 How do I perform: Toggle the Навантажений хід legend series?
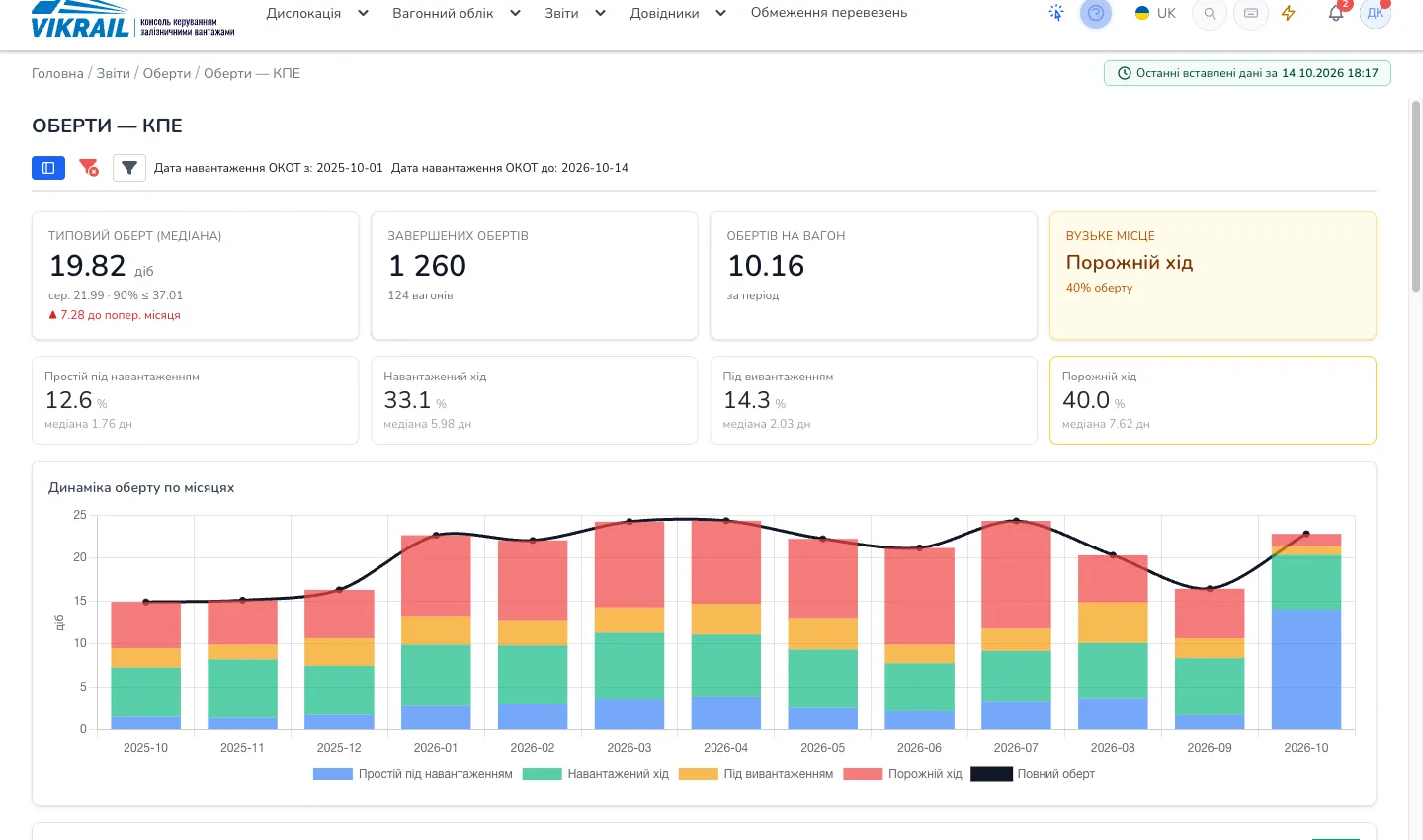(596, 774)
